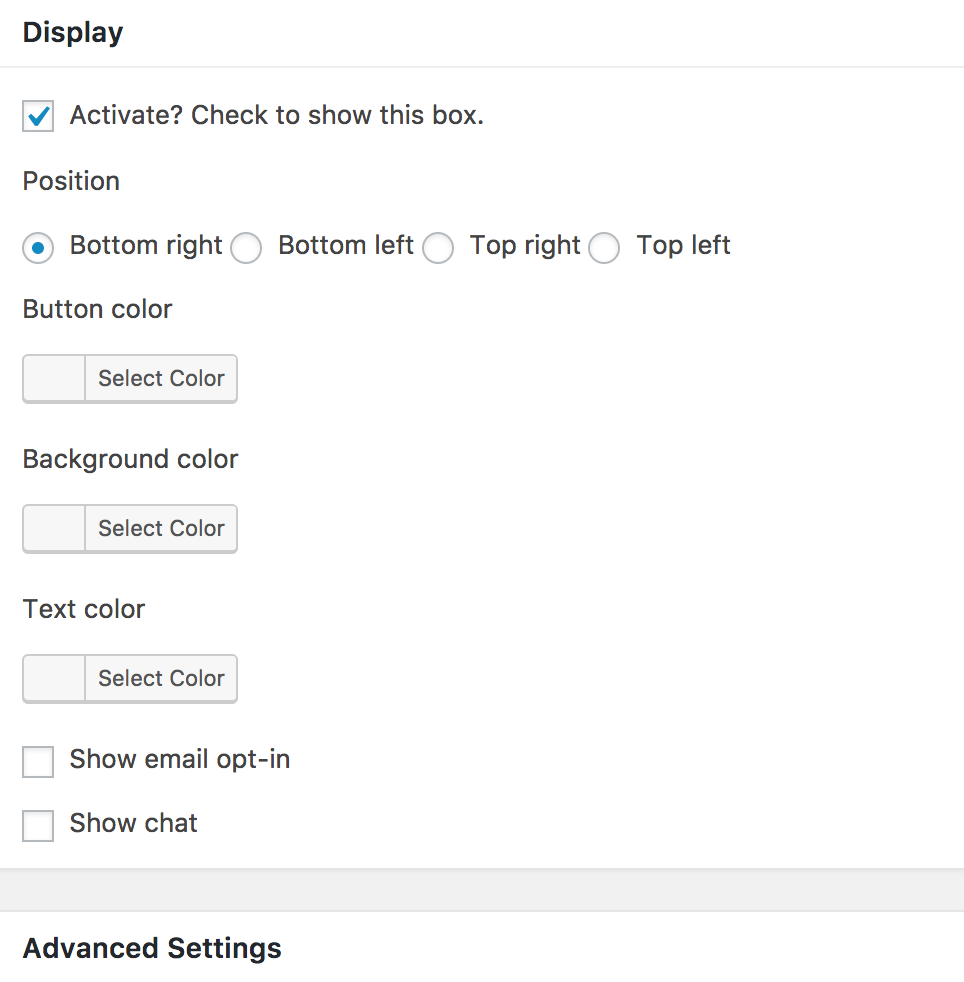The height and width of the screenshot is (982, 964).
Task: Enable Show chat checkbox
Action: coord(38,825)
